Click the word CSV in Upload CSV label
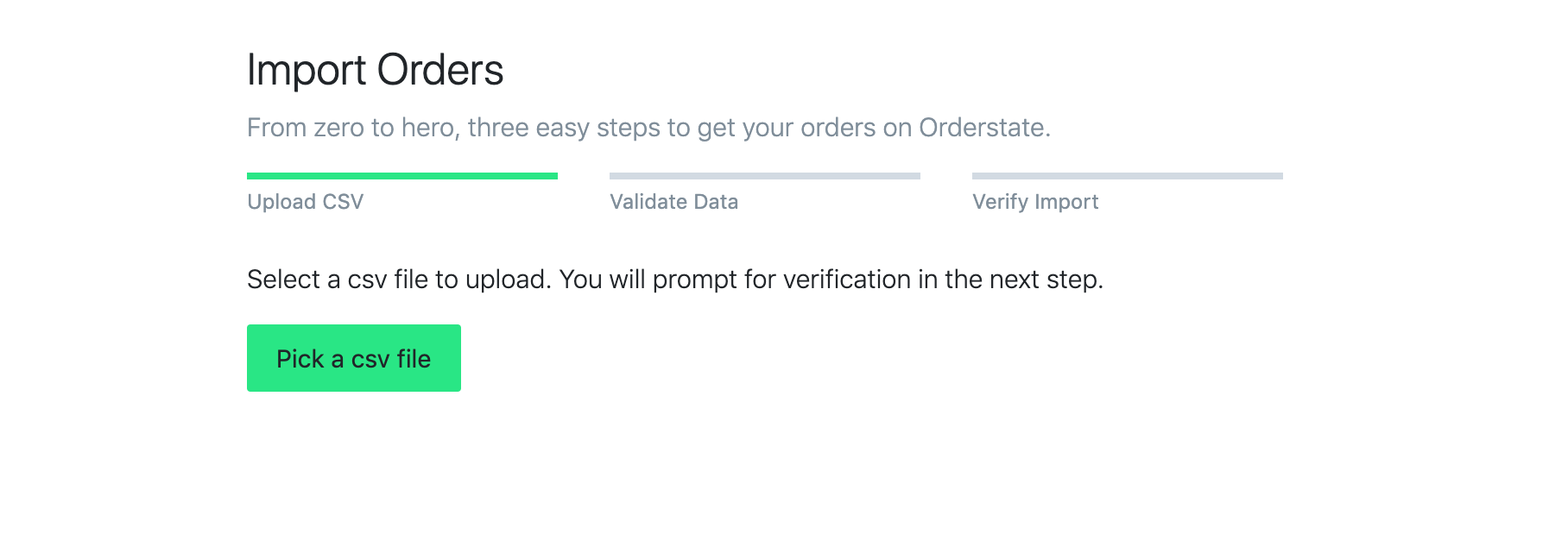Viewport: 1568px width, 547px height. click(x=343, y=202)
